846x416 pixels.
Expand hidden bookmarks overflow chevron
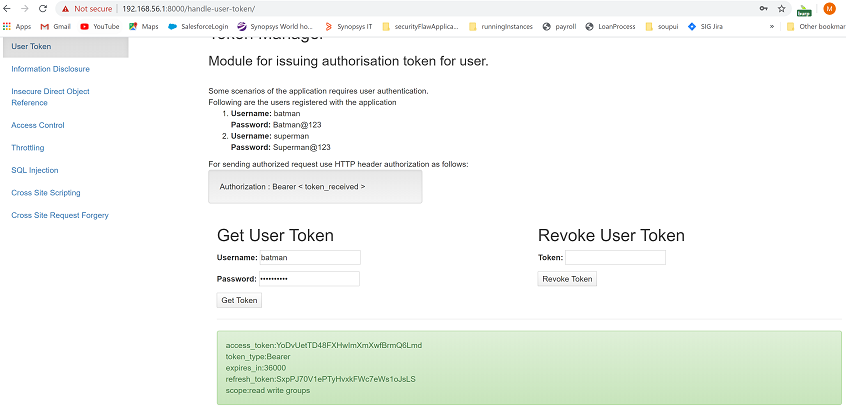point(772,26)
